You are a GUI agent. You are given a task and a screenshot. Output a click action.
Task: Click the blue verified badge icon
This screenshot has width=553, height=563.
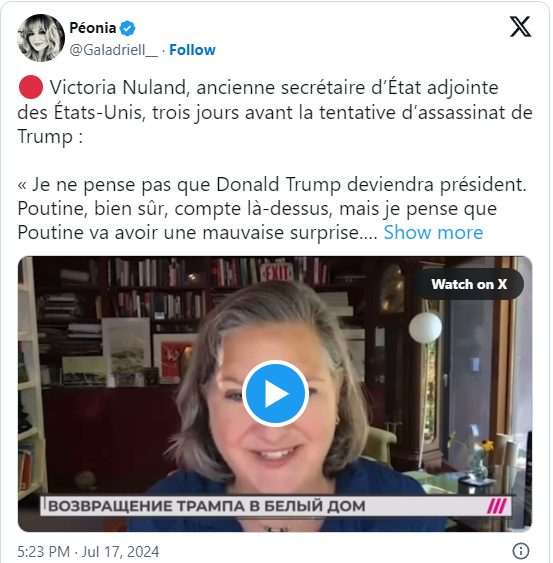[127, 28]
